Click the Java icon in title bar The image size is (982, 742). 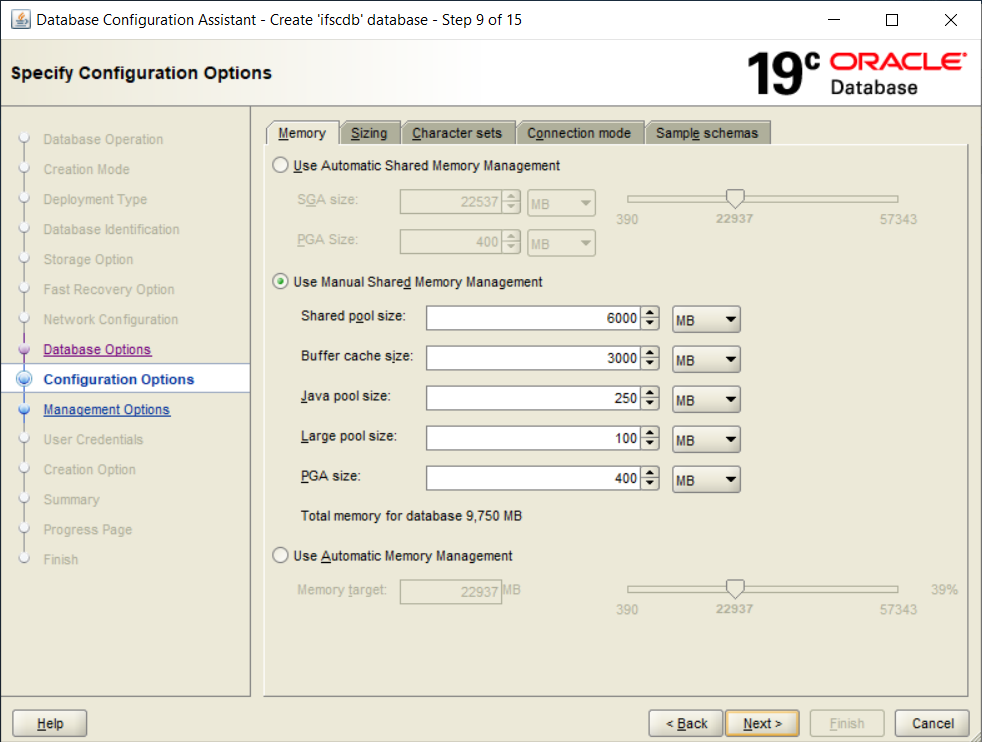(x=20, y=20)
